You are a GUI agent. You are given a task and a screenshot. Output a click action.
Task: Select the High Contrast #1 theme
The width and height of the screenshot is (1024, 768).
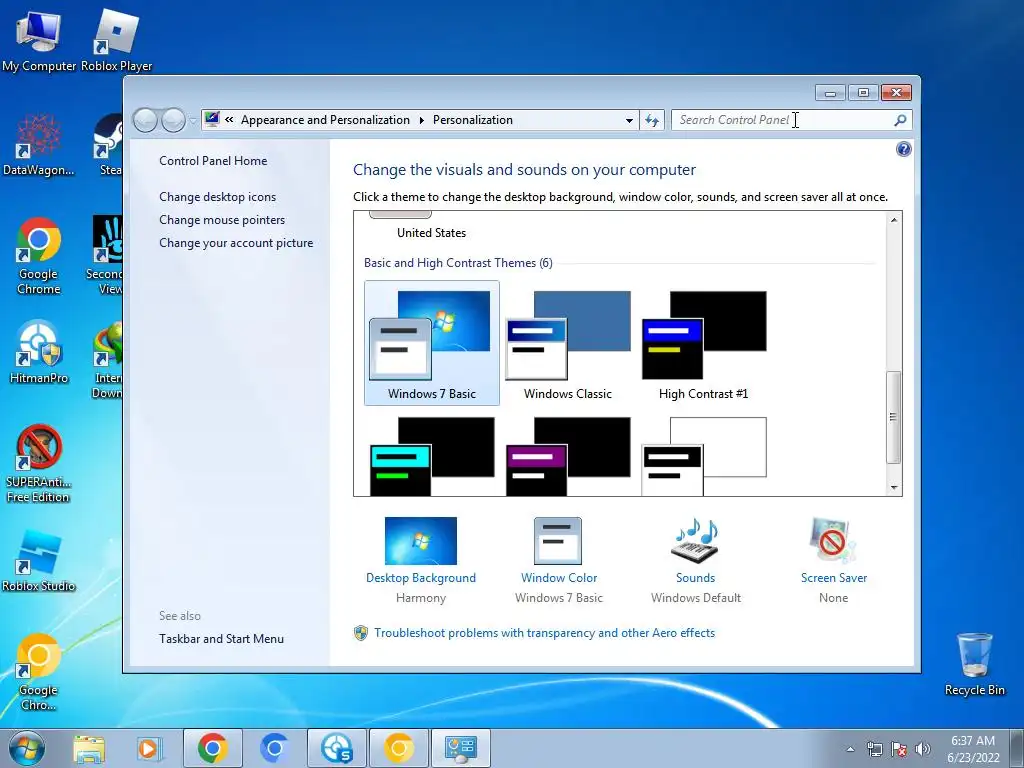(x=703, y=344)
